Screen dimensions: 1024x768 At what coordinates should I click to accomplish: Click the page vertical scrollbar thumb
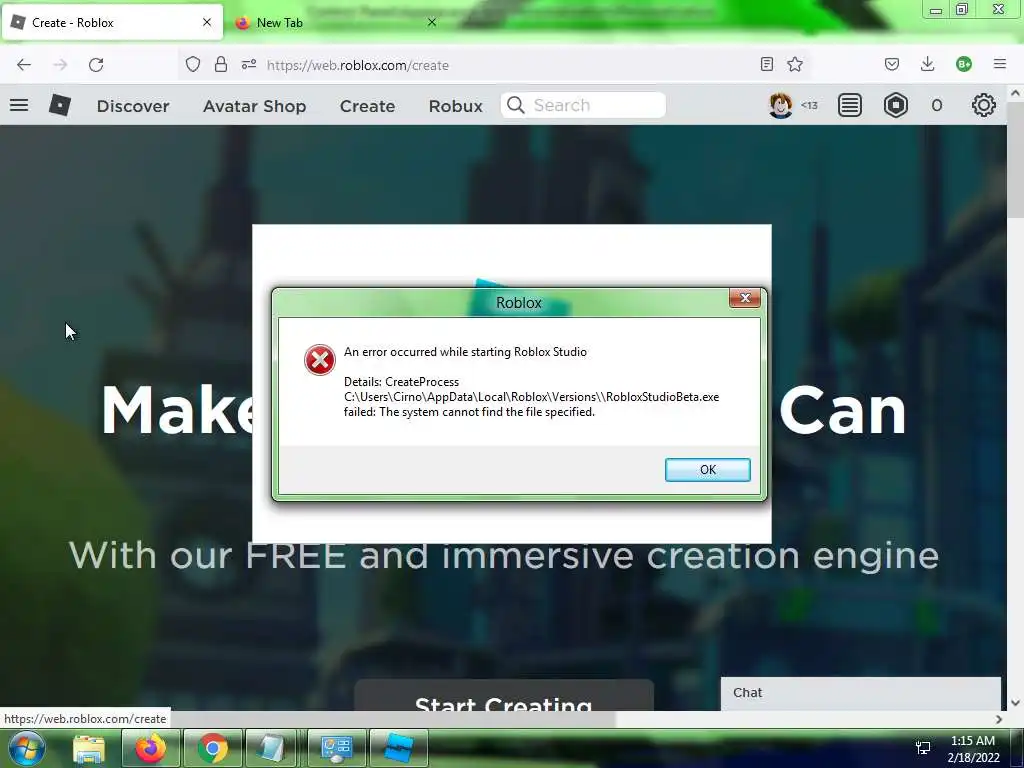coord(1015,160)
